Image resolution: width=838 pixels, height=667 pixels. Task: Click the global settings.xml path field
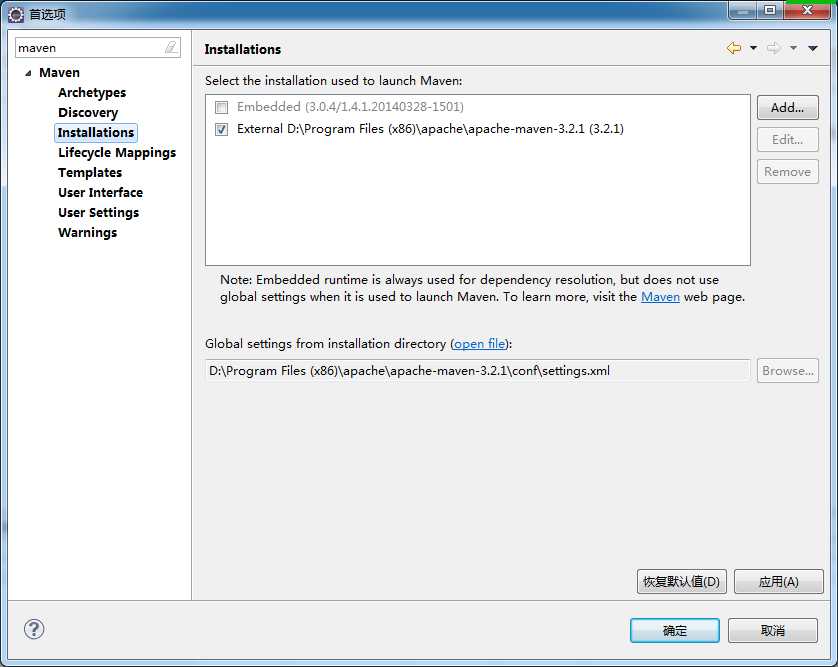tap(477, 370)
